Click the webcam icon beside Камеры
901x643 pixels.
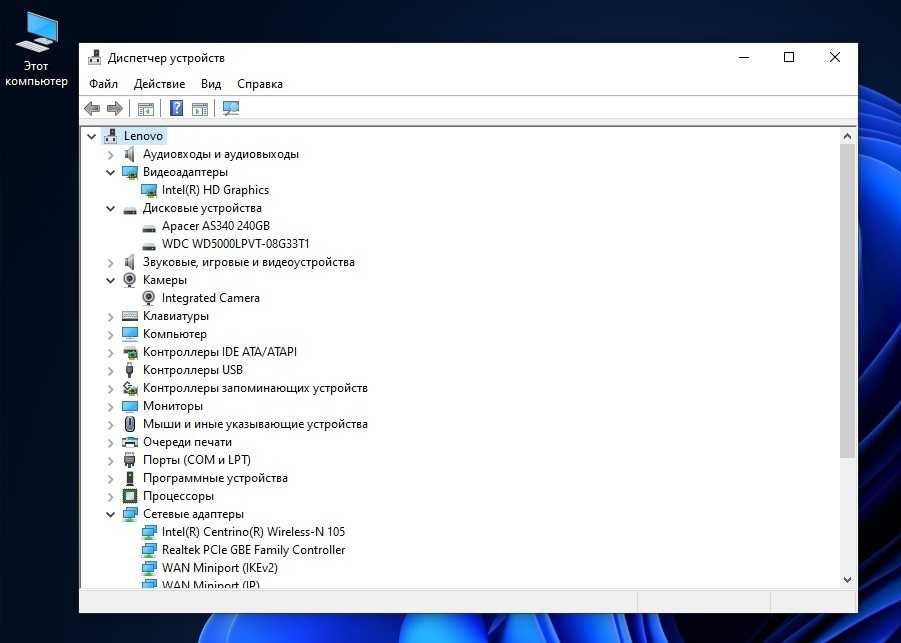(130, 280)
